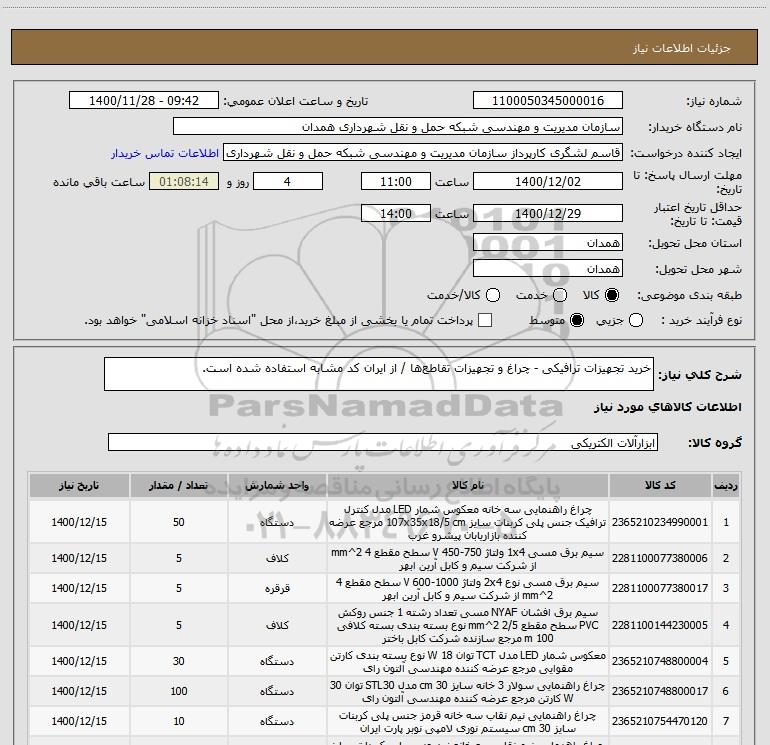Screen dimensions: 770x745
Task: Click the buyer organization name field
Action: pyautogui.click(x=398, y=127)
